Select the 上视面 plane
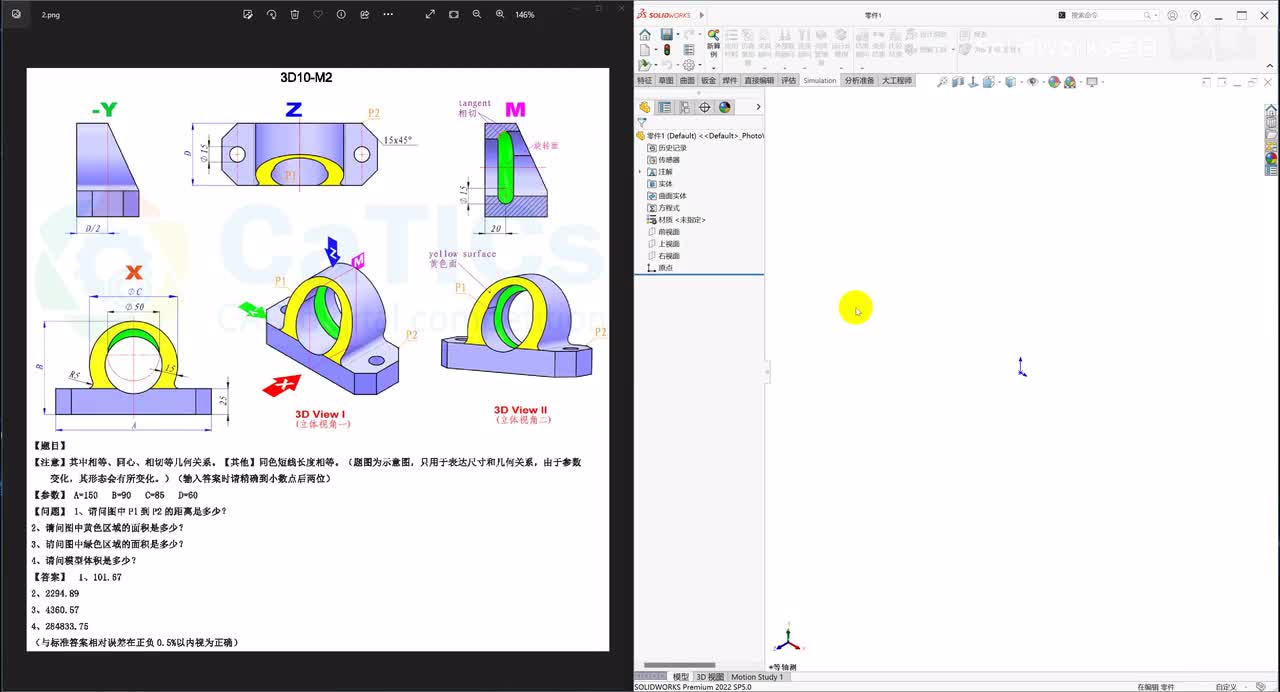This screenshot has width=1280, height=692. pos(663,244)
